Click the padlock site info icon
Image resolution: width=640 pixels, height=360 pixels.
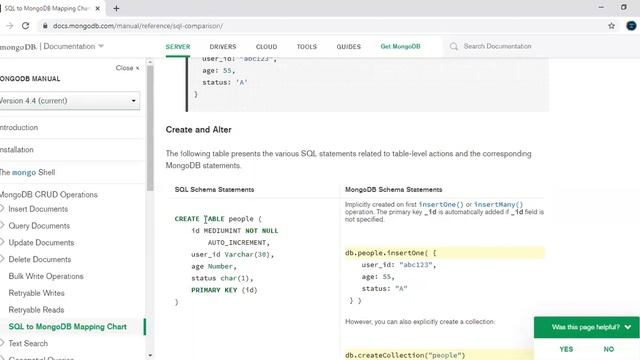coord(45,26)
